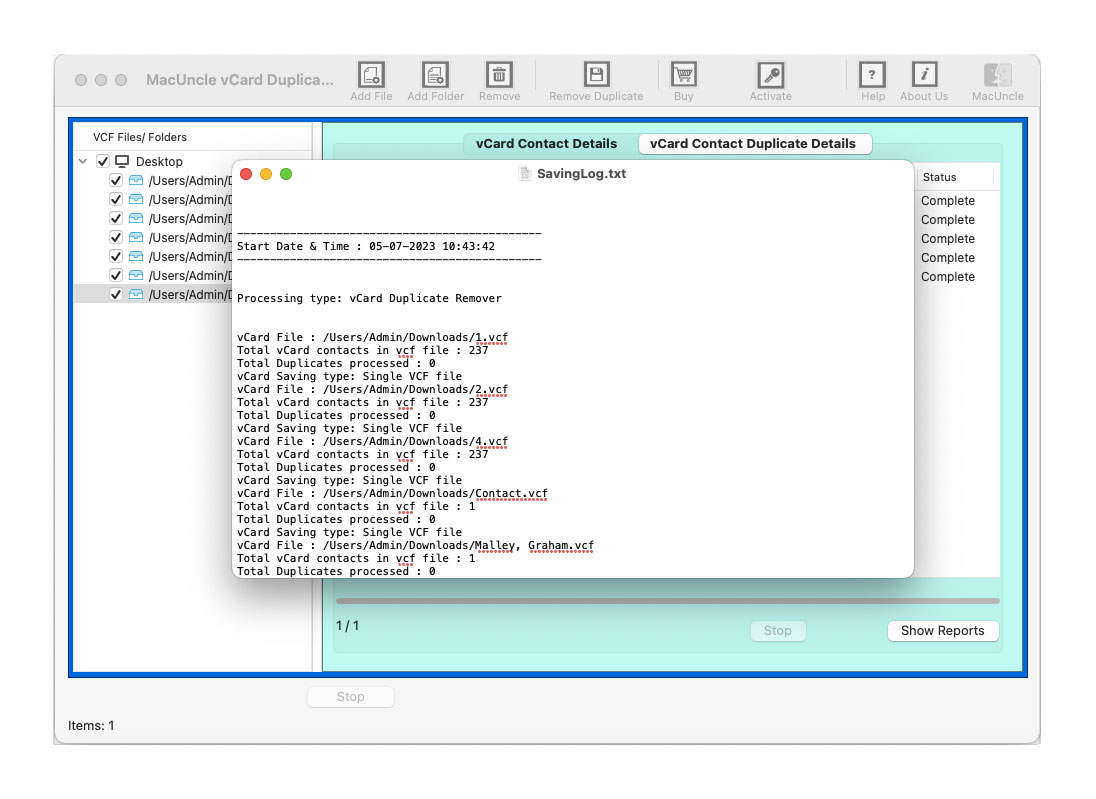Uncheck the Desktop root checkbox
The height and width of the screenshot is (799, 1096).
click(x=103, y=161)
